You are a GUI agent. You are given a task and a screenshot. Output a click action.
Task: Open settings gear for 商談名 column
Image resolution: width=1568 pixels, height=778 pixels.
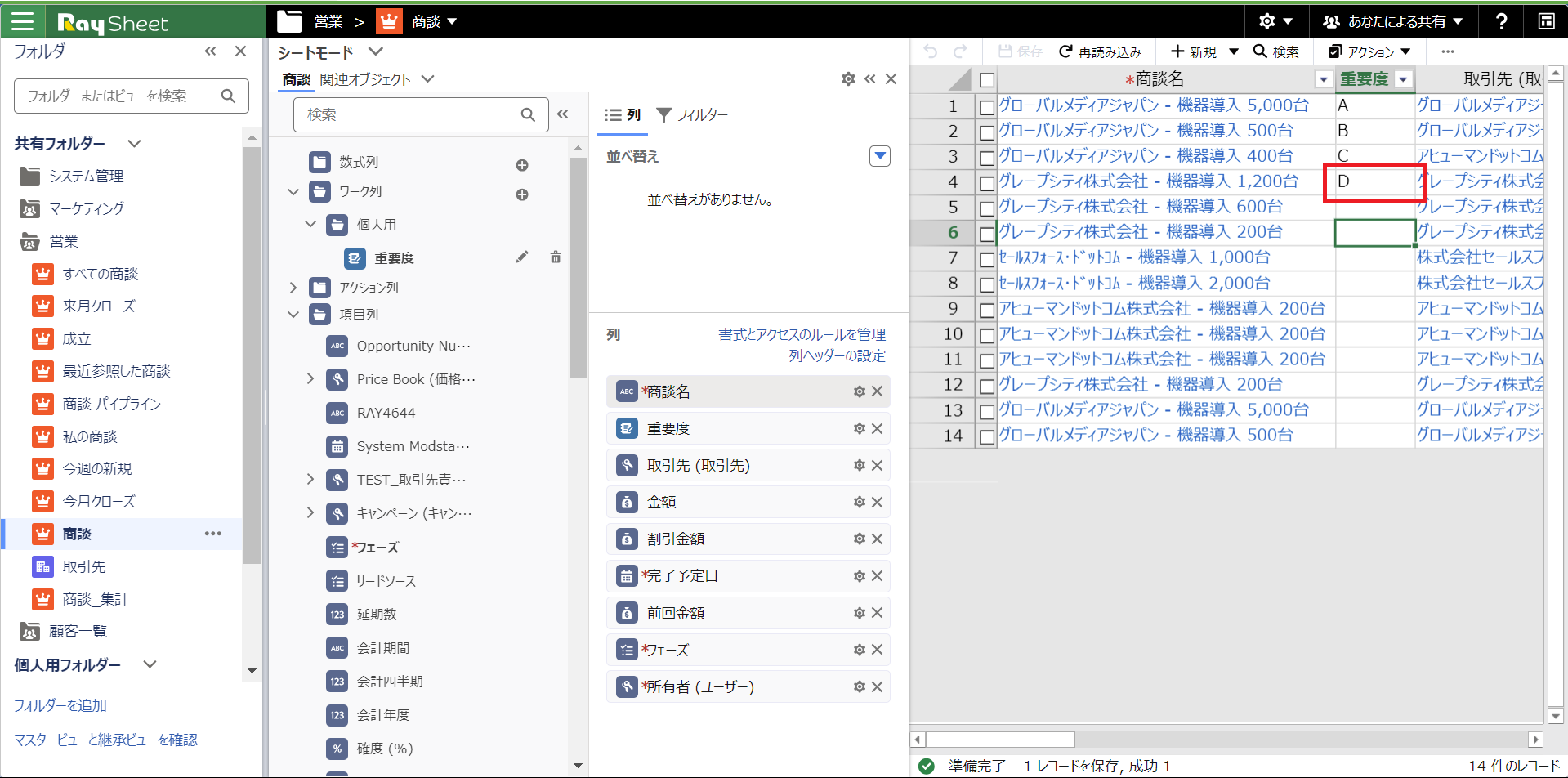860,391
